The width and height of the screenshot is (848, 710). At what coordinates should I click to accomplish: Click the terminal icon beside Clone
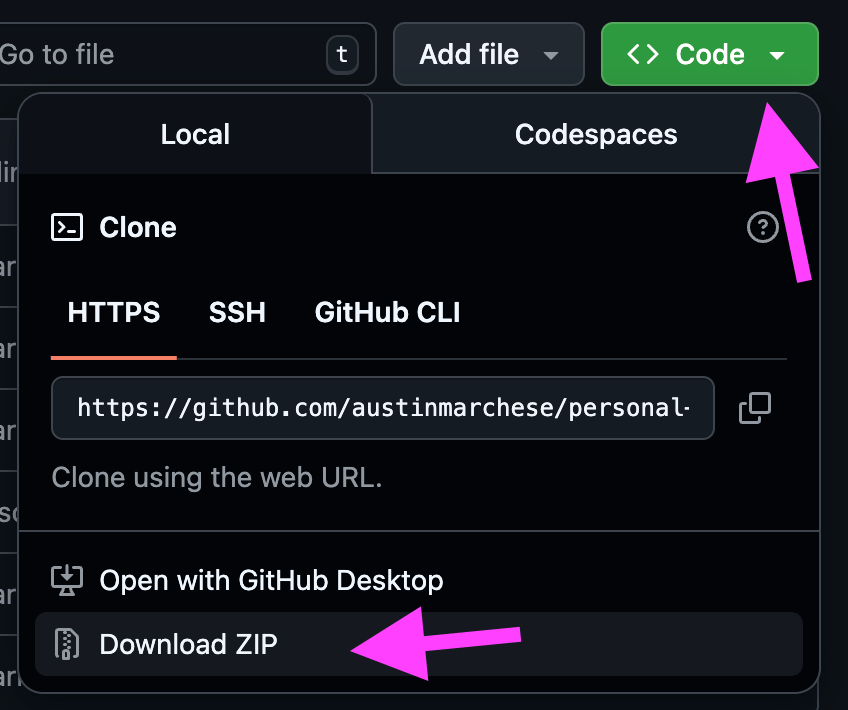[67, 227]
